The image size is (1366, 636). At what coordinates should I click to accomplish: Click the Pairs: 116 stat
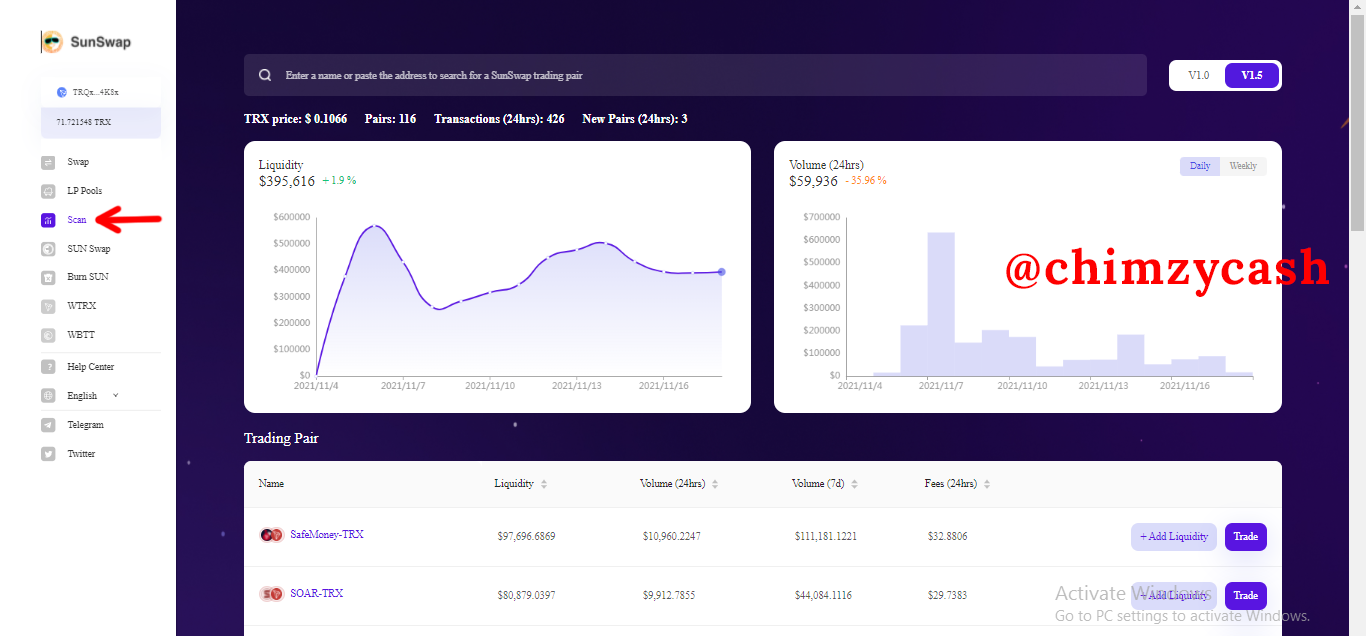390,119
